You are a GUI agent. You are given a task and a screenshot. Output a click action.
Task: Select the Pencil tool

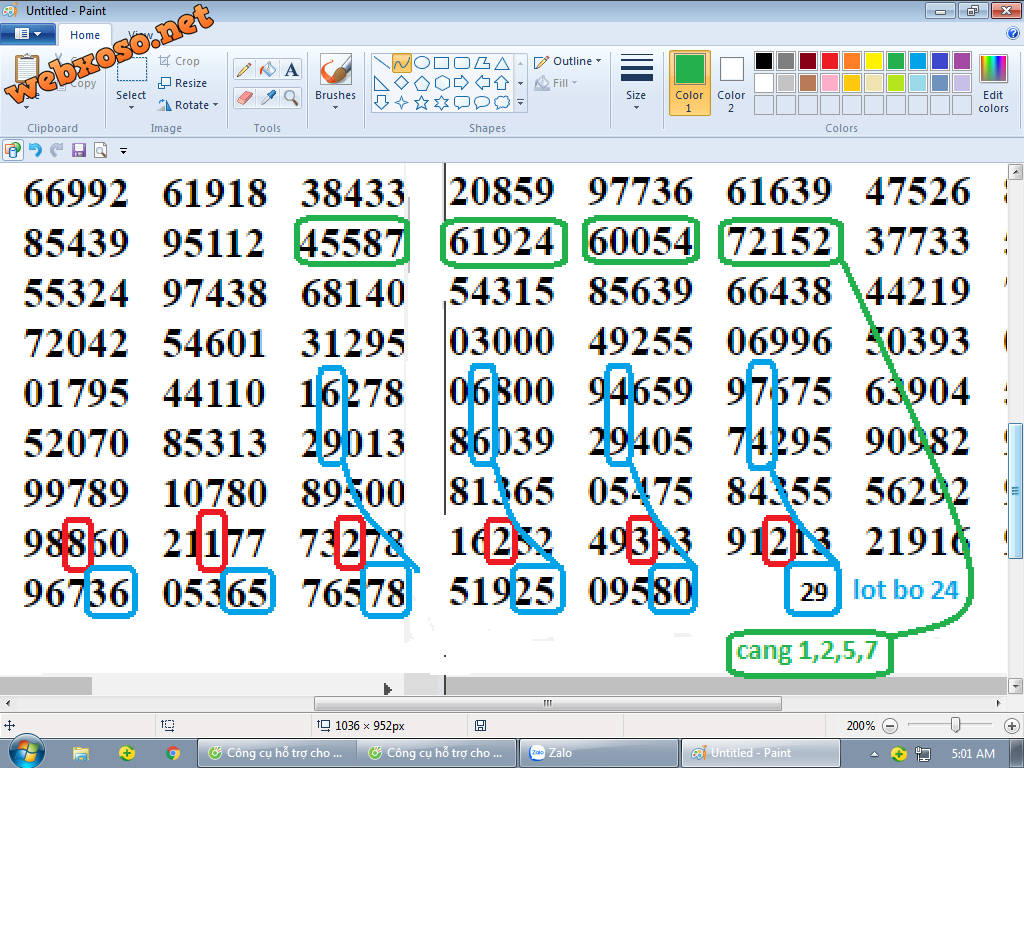243,69
